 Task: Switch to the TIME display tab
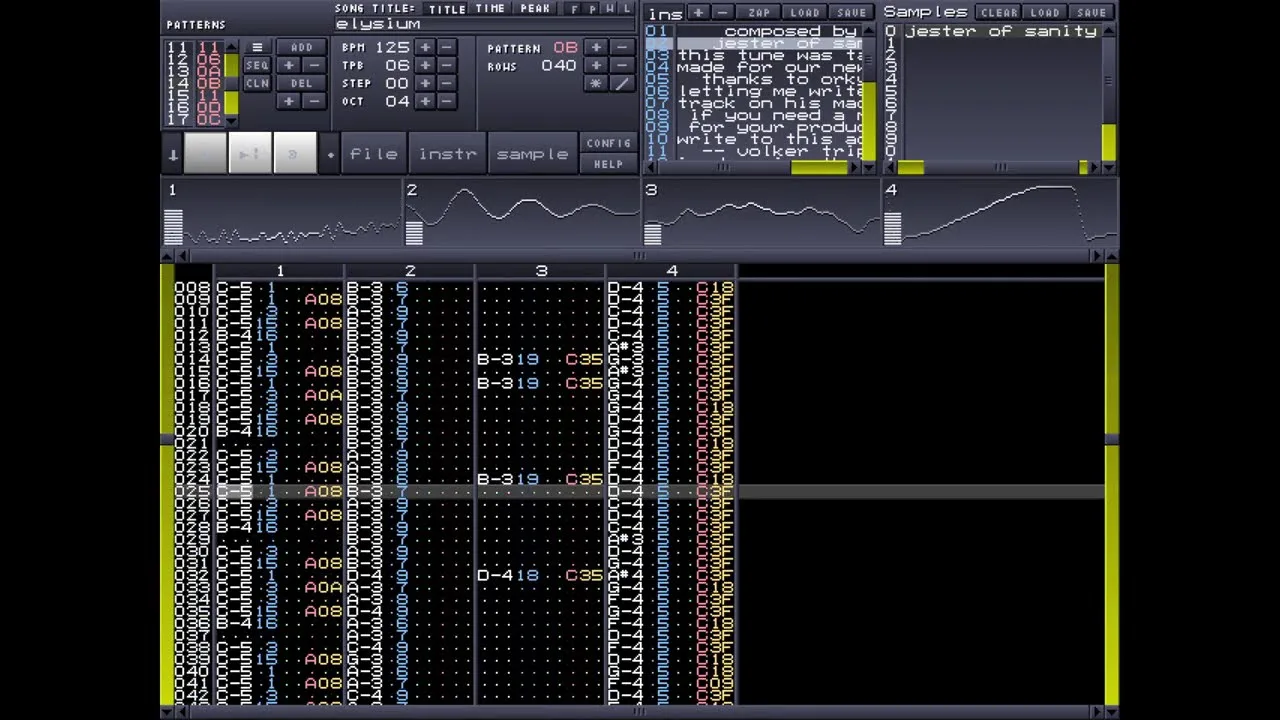[490, 9]
